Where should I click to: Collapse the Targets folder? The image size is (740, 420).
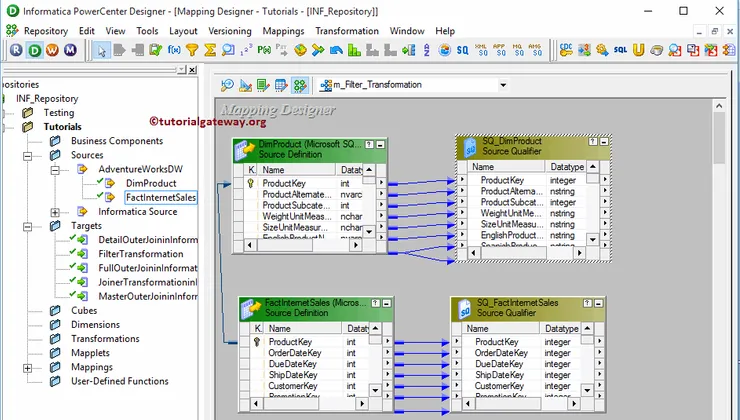coord(27,226)
